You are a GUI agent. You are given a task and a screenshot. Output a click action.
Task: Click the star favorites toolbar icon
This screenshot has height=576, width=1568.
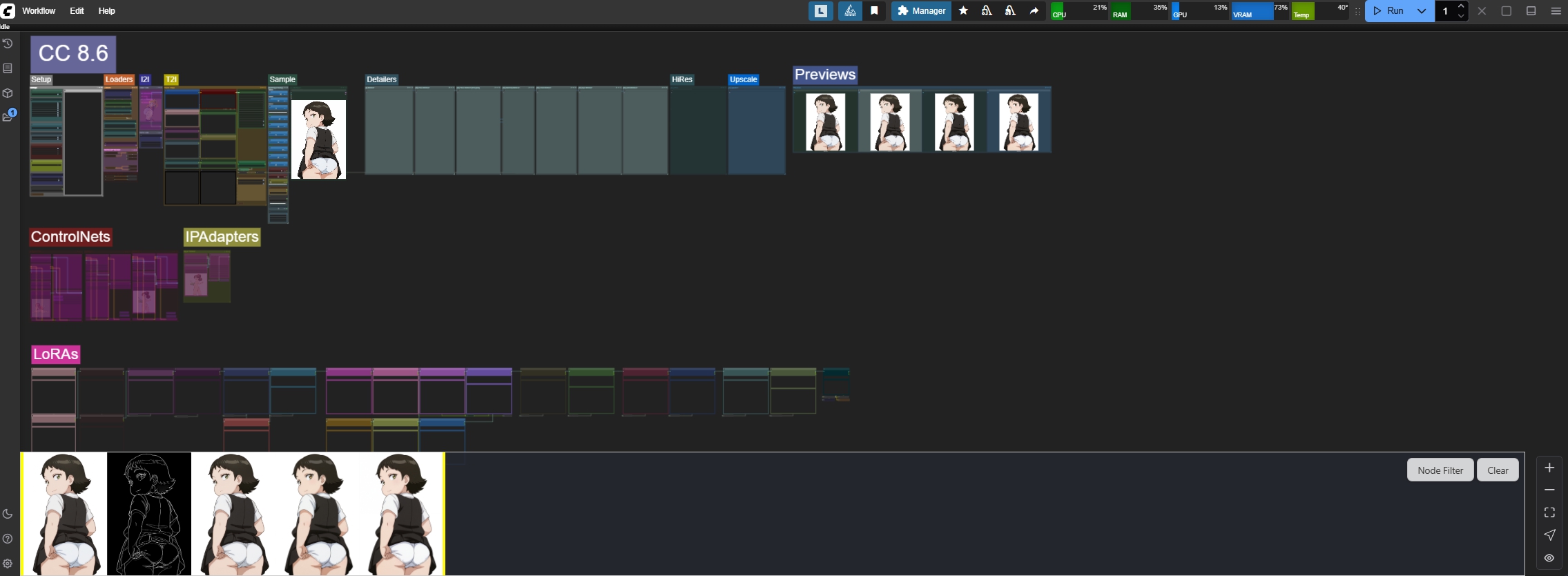(x=964, y=11)
